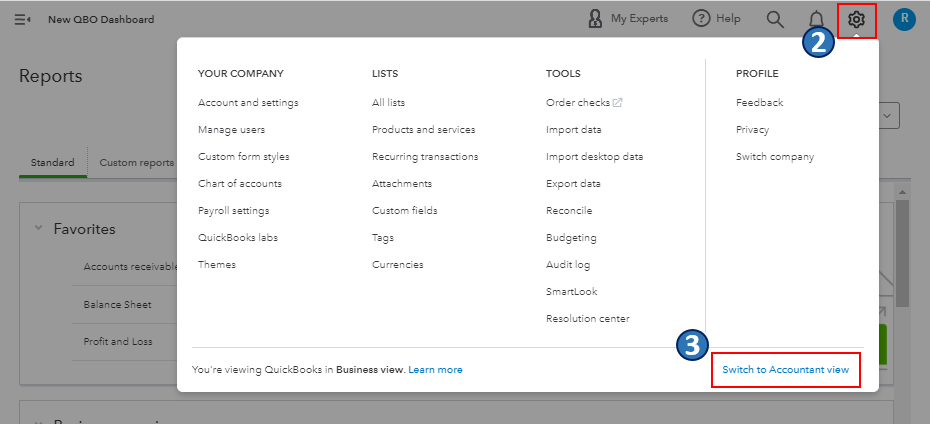The height and width of the screenshot is (424, 930).
Task: Click the Help question mark icon
Action: pos(701,19)
